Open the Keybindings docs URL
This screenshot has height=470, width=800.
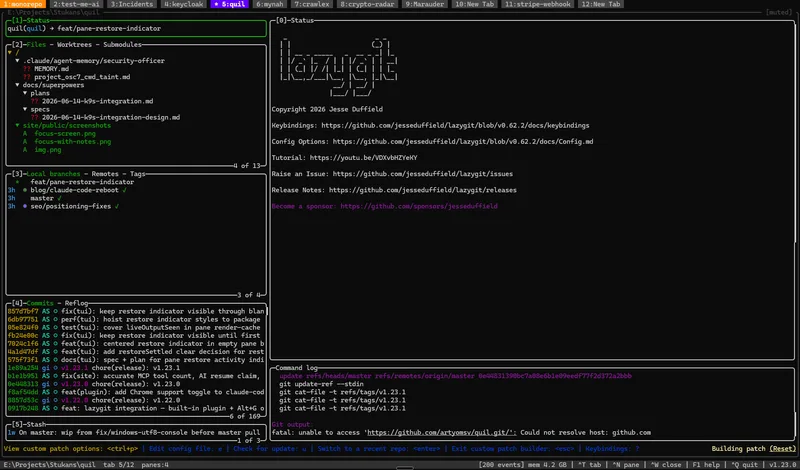(455, 126)
